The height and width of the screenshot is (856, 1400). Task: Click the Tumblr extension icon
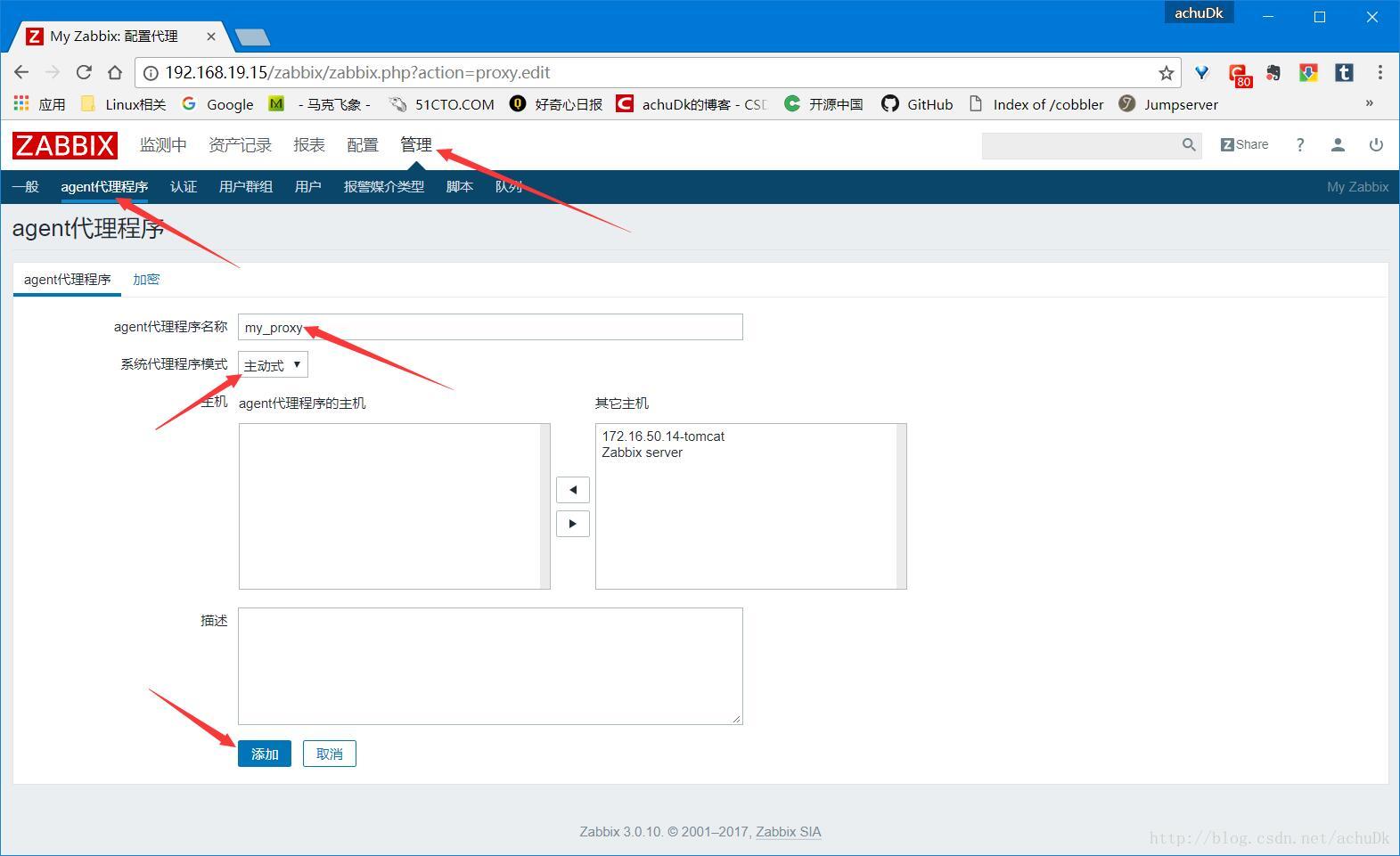click(x=1344, y=73)
